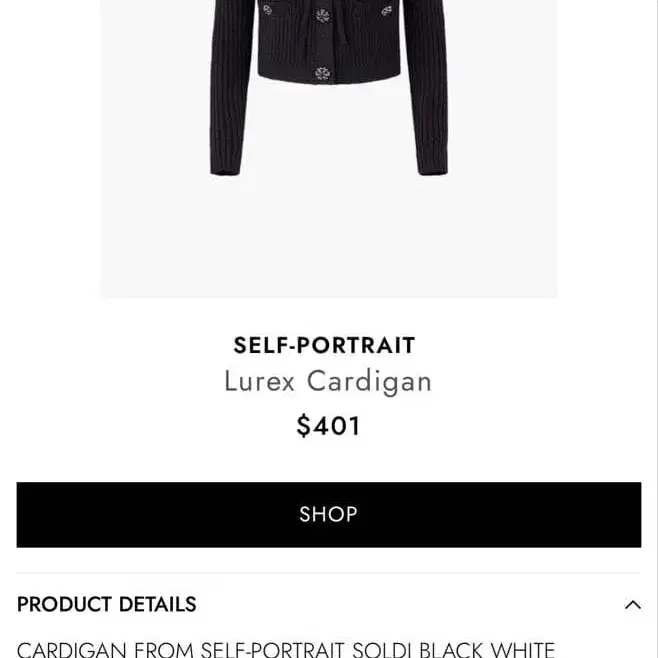
Task: Collapse the Product Details chevron arrow
Action: point(632,604)
